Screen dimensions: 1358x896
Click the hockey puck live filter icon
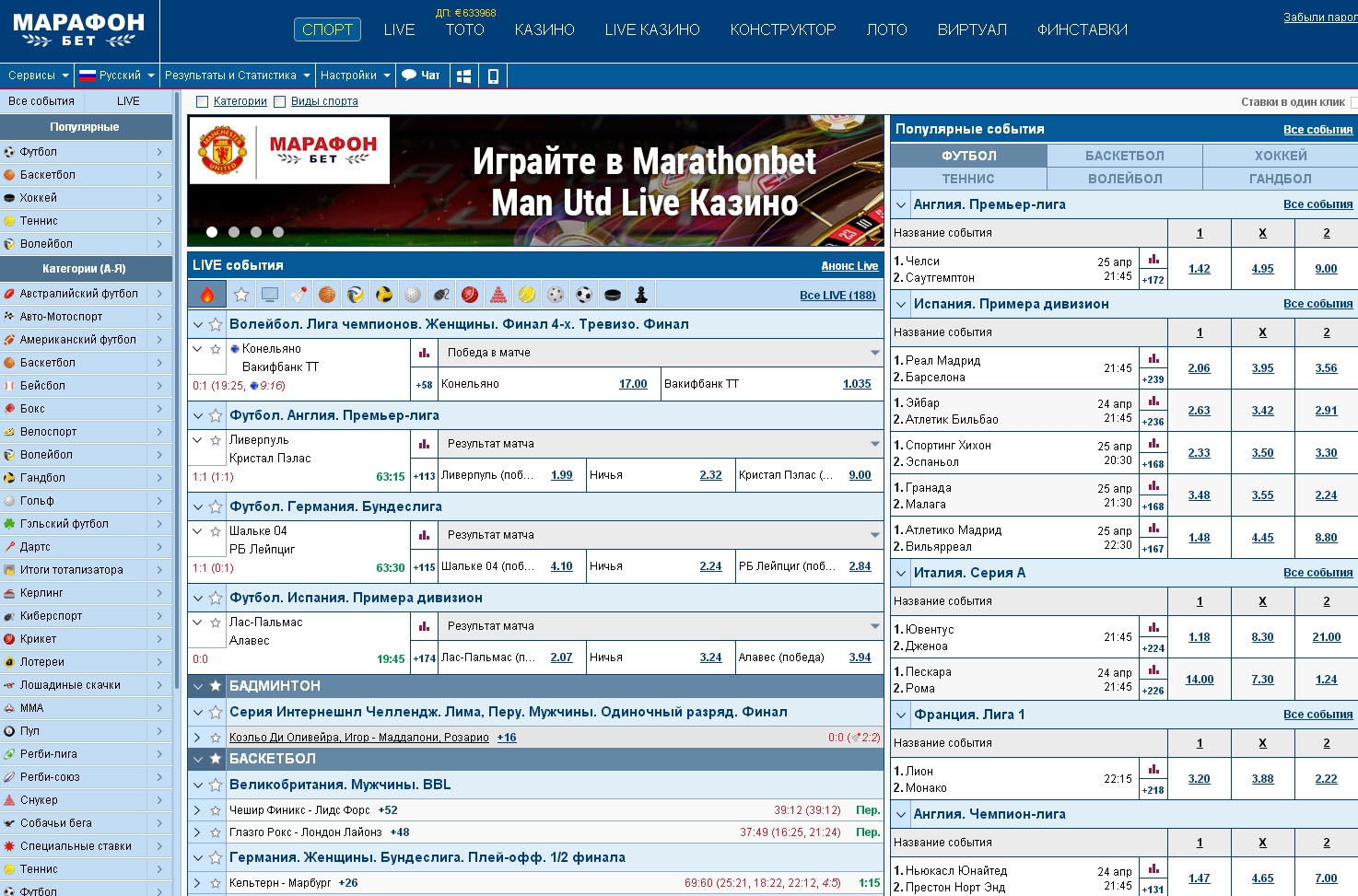[x=613, y=295]
